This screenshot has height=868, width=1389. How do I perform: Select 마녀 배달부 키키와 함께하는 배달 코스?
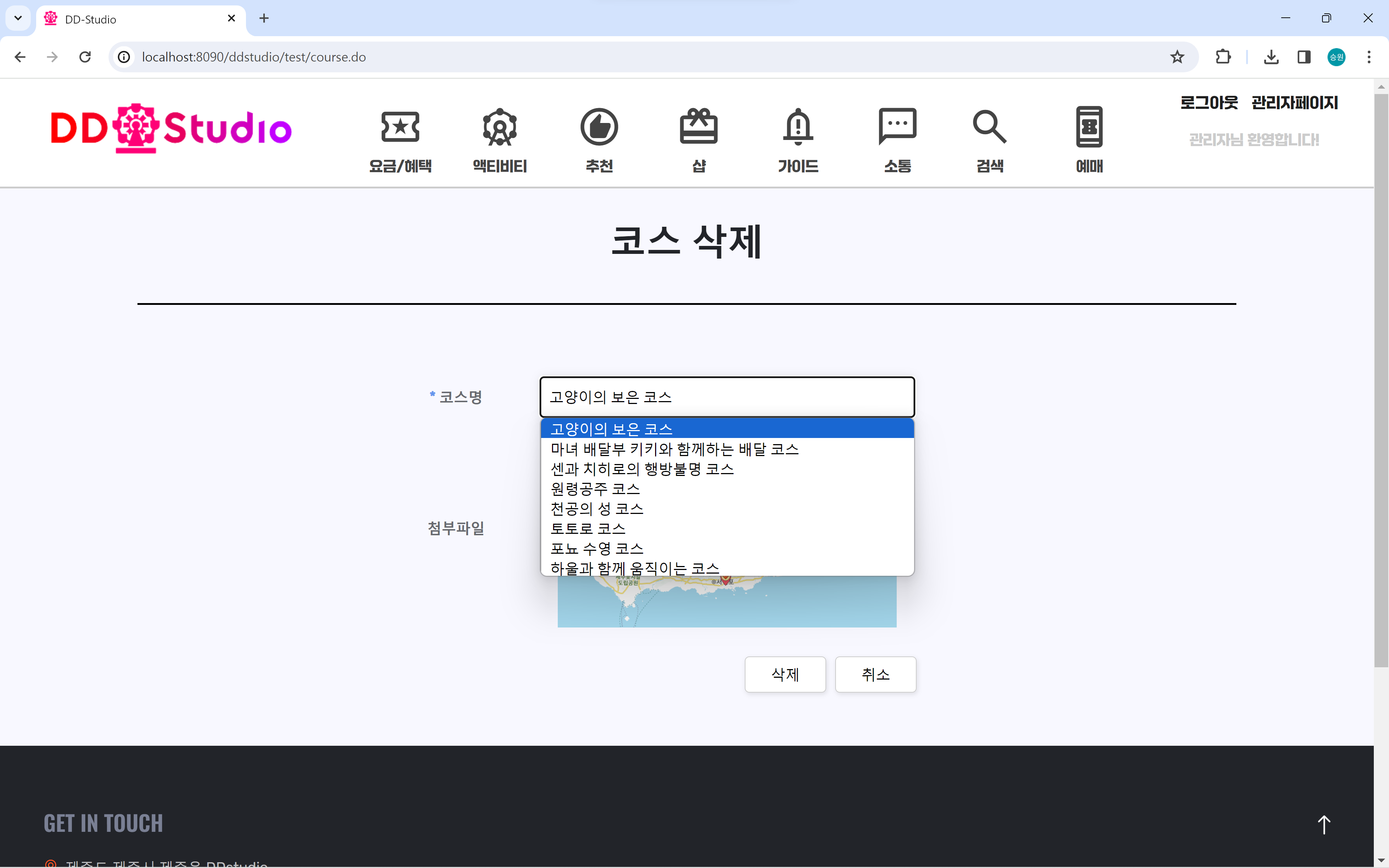[727, 449]
